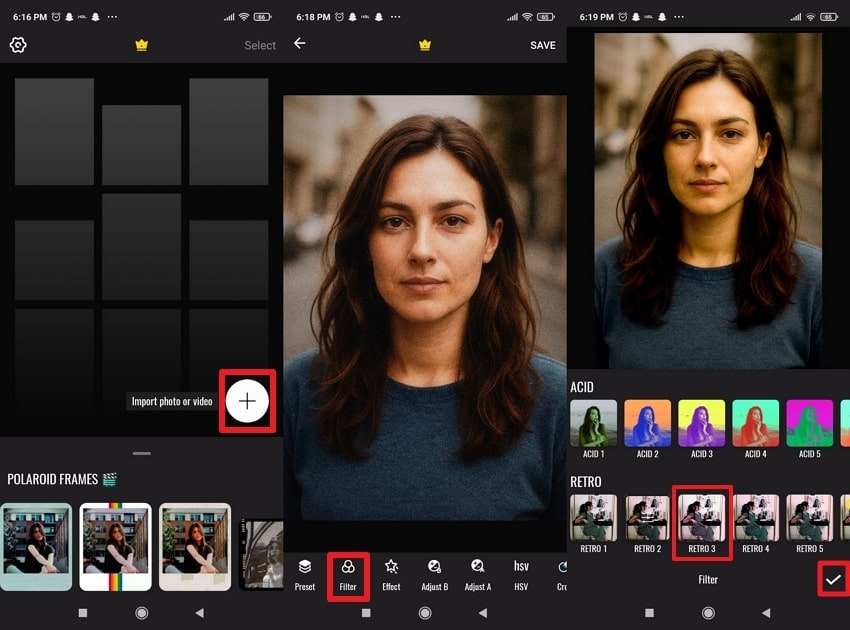Apply the RETRO 4 filter
This screenshot has width=850, height=630.
pos(756,524)
